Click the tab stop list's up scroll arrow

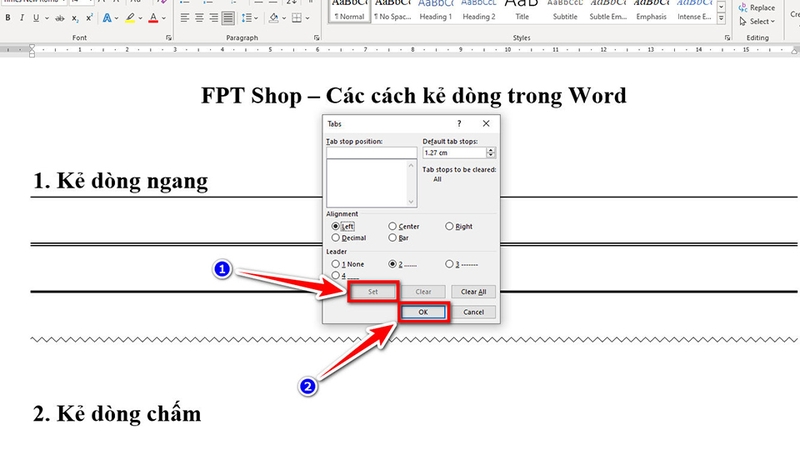(x=411, y=165)
